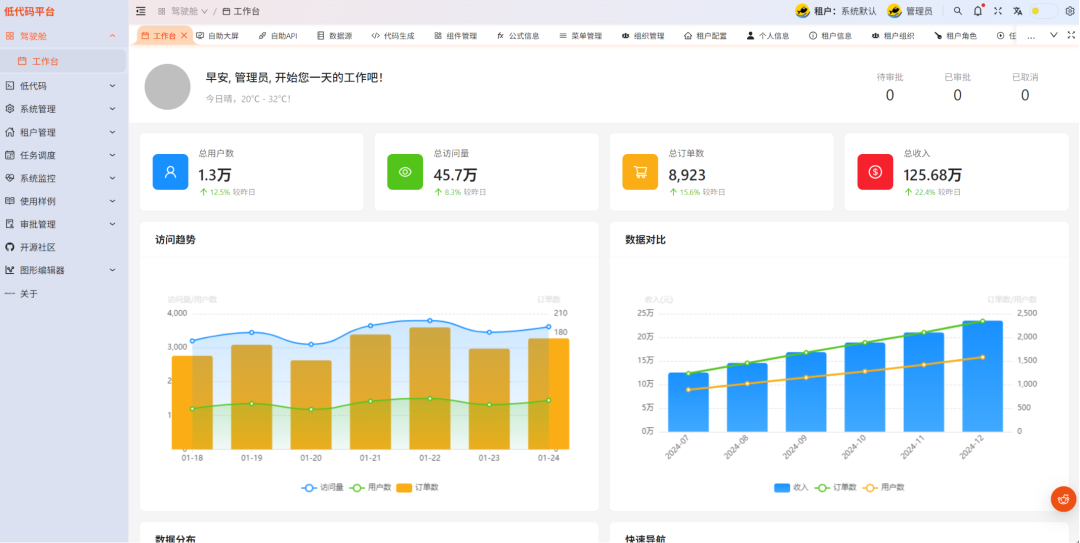
Task: Switch to the 菜单管理 tab
Action: point(581,36)
